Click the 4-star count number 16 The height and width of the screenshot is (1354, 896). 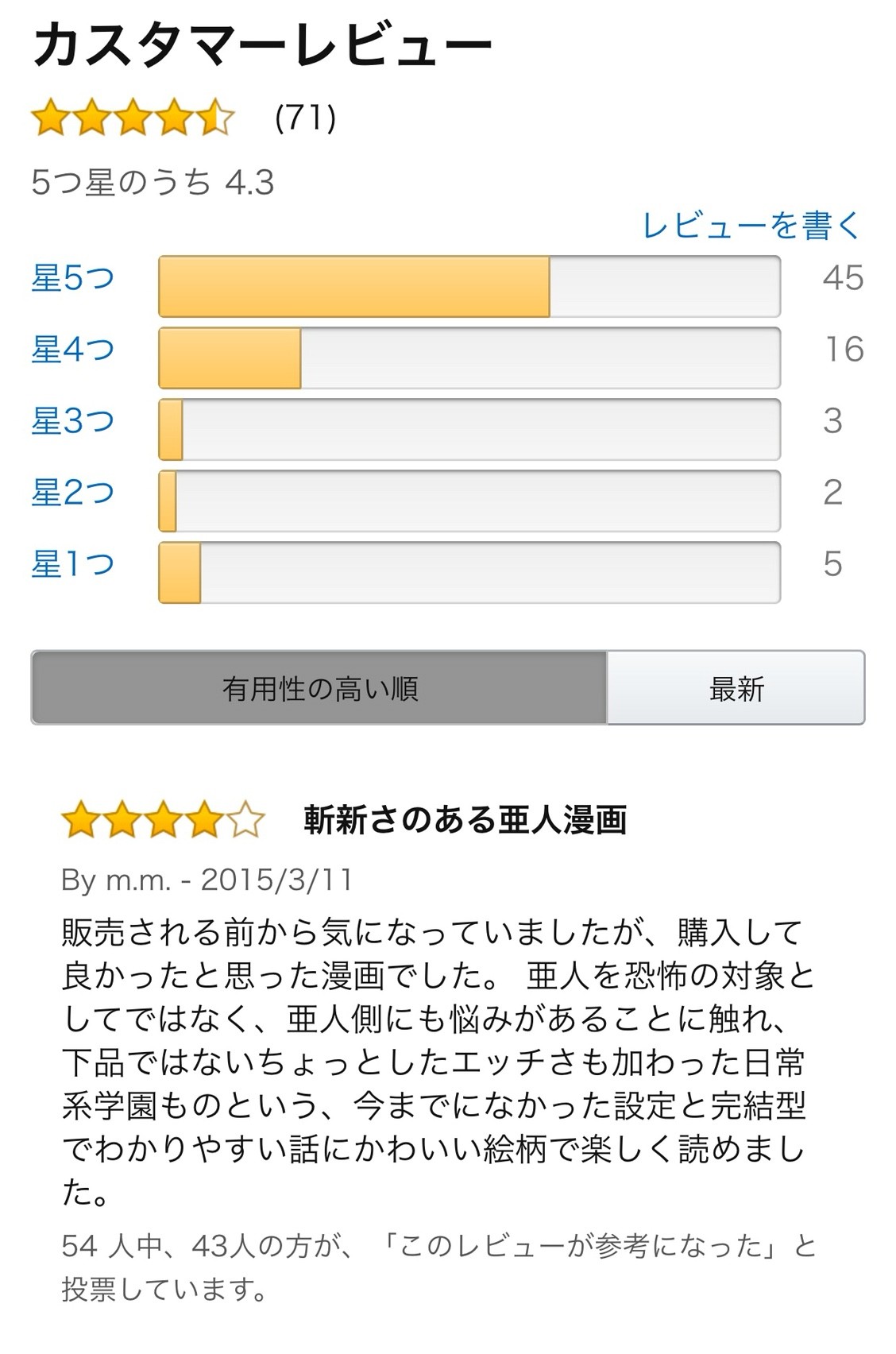click(844, 350)
